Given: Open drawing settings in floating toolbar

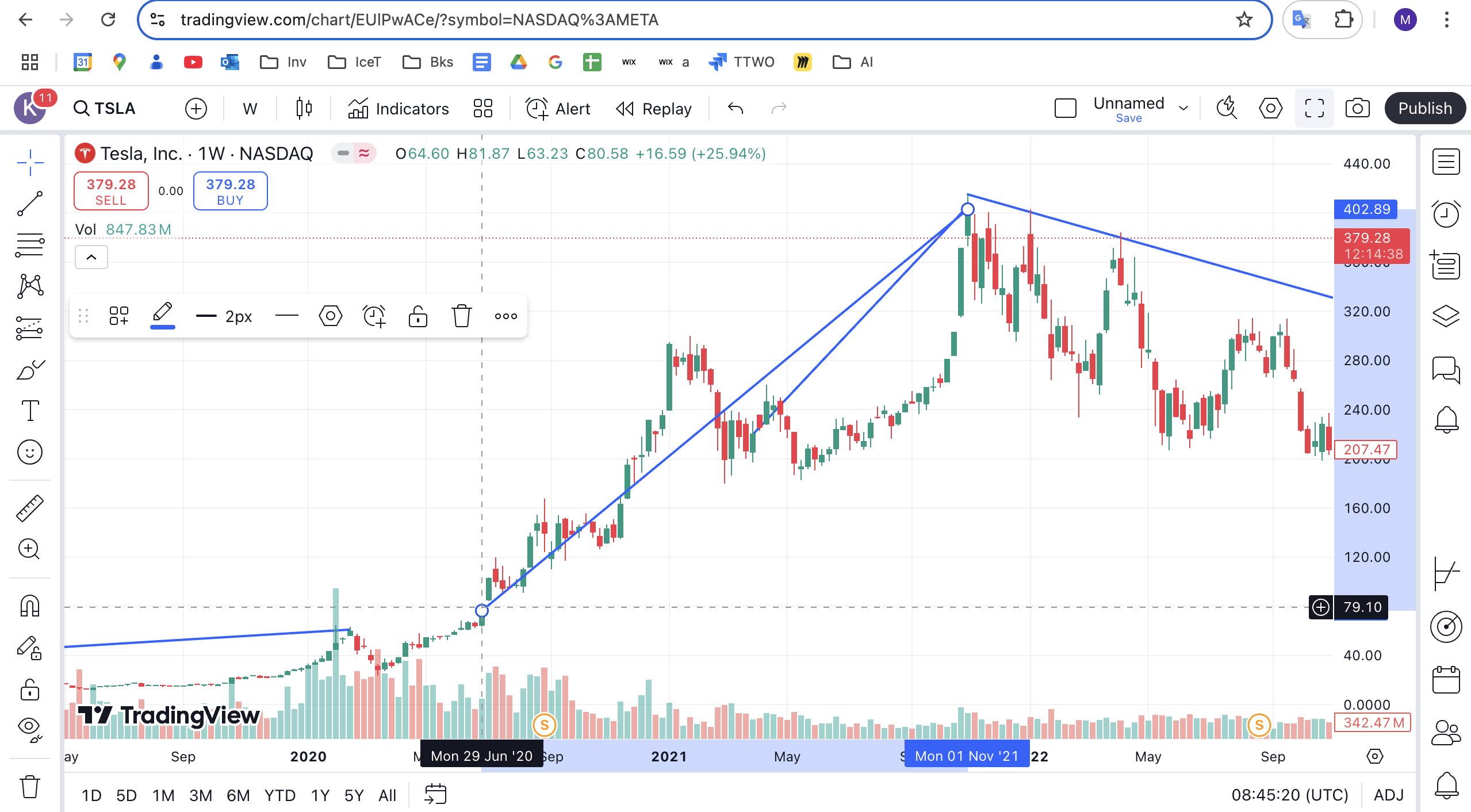Looking at the screenshot, I should (x=331, y=316).
